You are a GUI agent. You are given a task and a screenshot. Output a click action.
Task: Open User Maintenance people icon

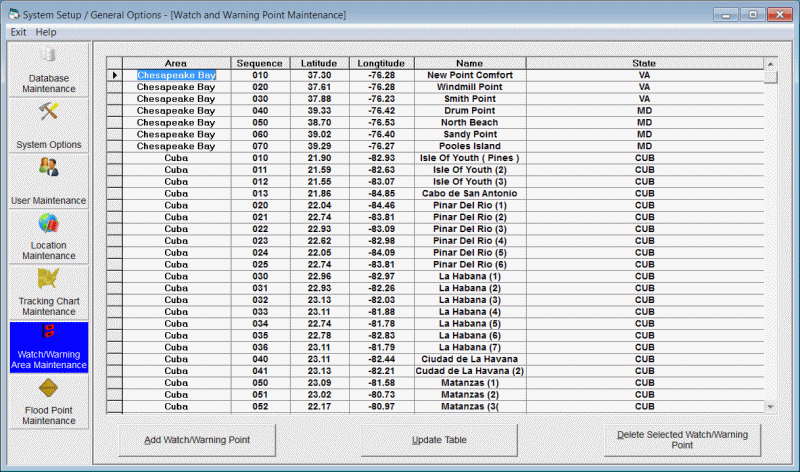click(48, 167)
